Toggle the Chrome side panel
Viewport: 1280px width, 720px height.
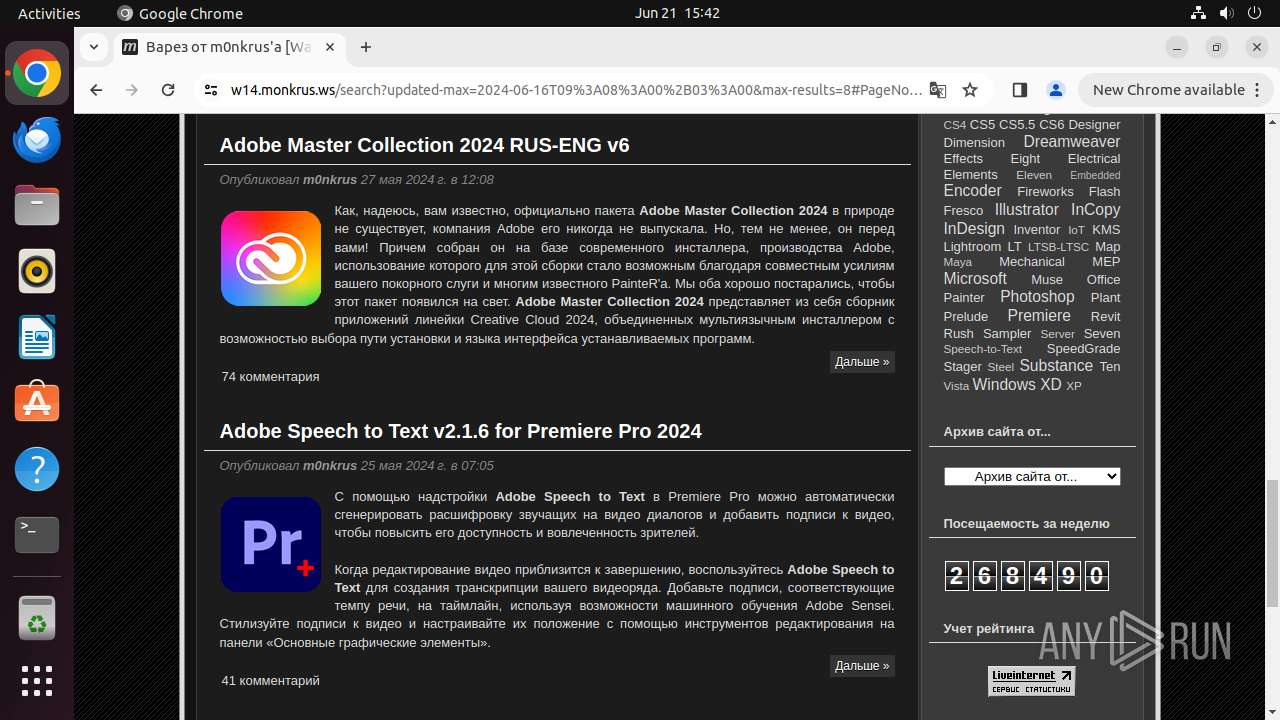point(1019,90)
